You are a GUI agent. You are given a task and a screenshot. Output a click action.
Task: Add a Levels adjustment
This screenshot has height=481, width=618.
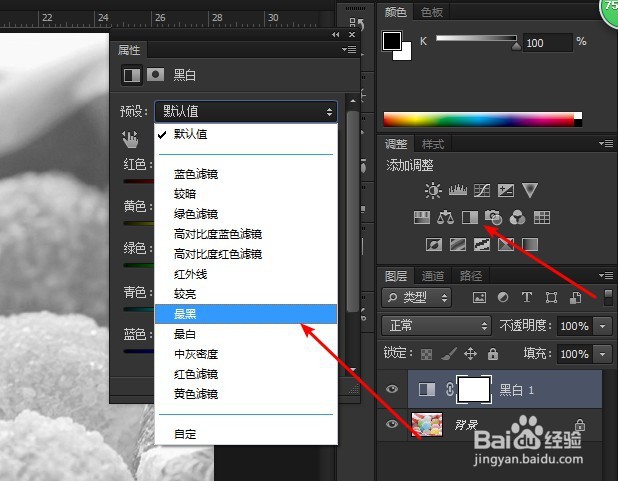pos(458,190)
